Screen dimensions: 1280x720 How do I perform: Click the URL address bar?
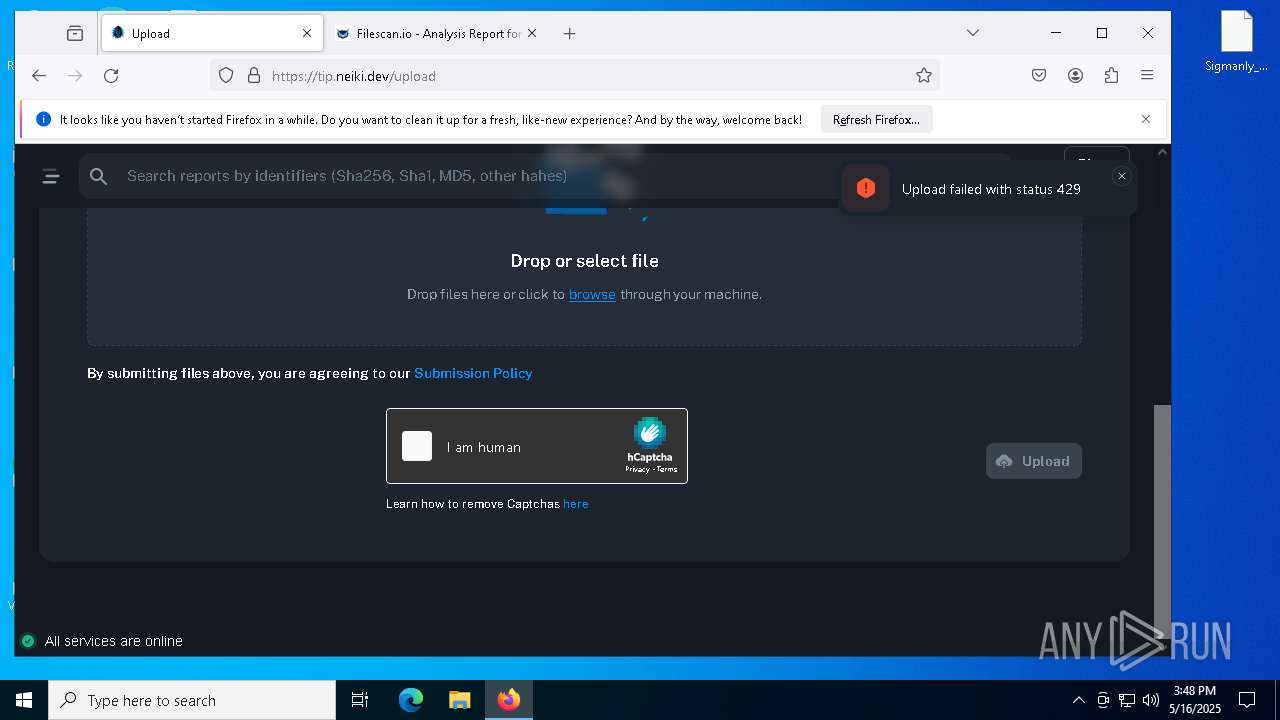click(575, 75)
